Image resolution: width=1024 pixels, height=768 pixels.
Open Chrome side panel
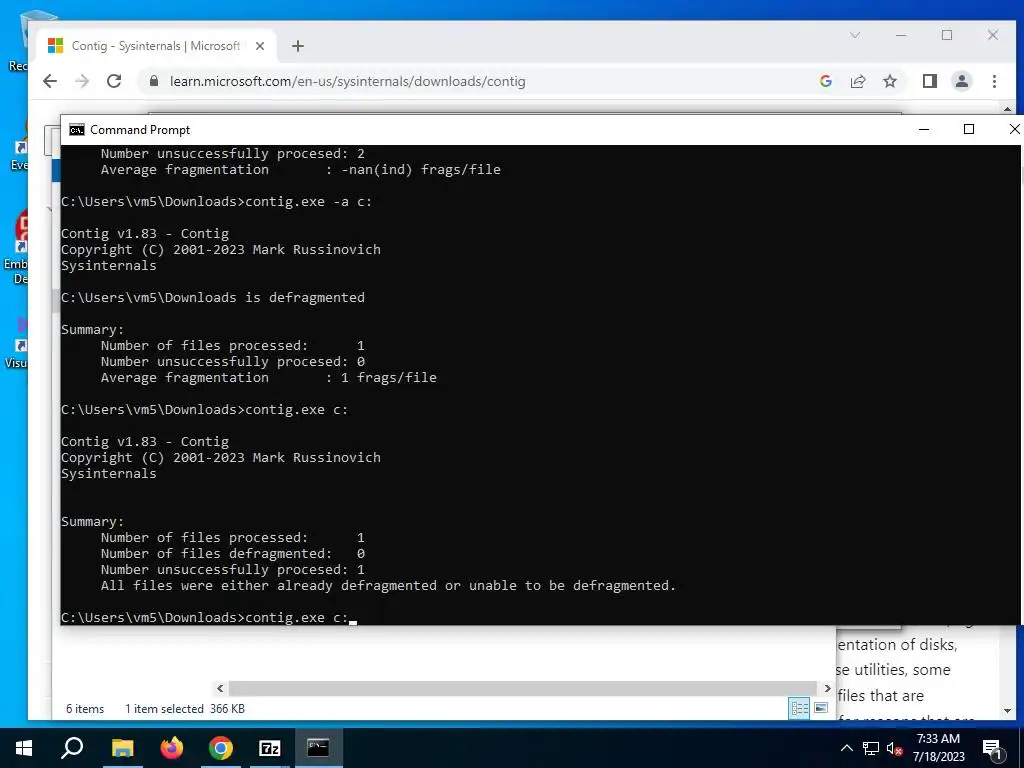929,81
